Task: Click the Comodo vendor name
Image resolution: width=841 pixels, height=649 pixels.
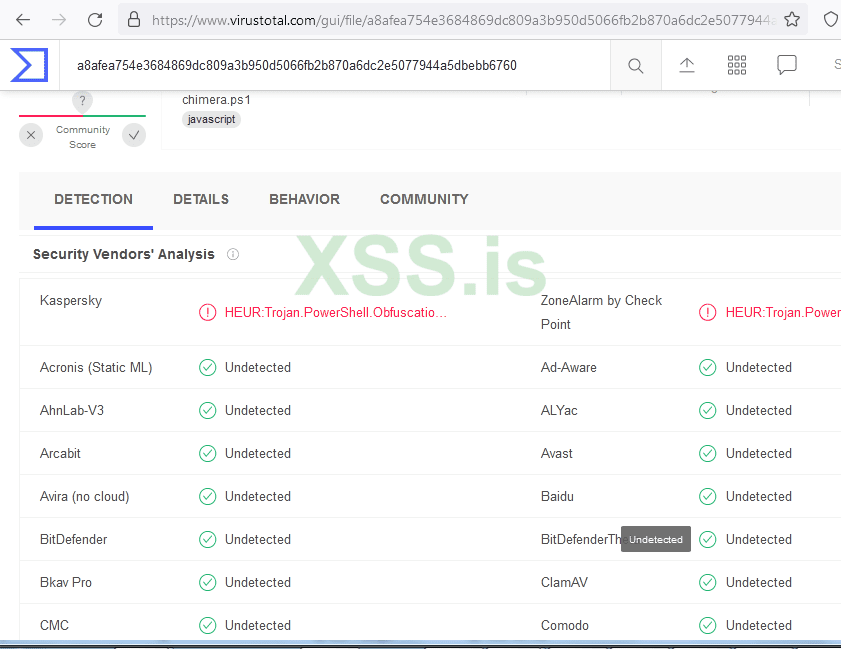Action: click(565, 625)
